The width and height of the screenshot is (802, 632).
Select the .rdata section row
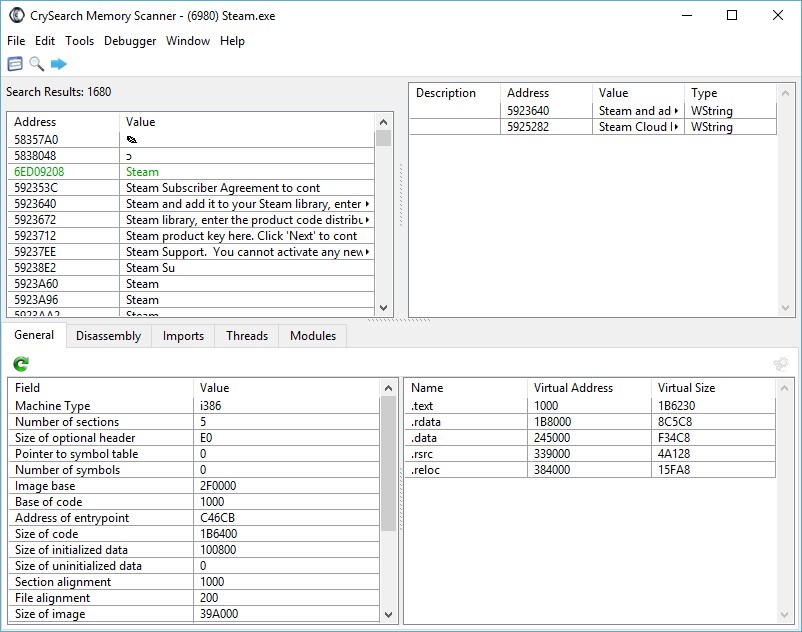click(x=590, y=422)
